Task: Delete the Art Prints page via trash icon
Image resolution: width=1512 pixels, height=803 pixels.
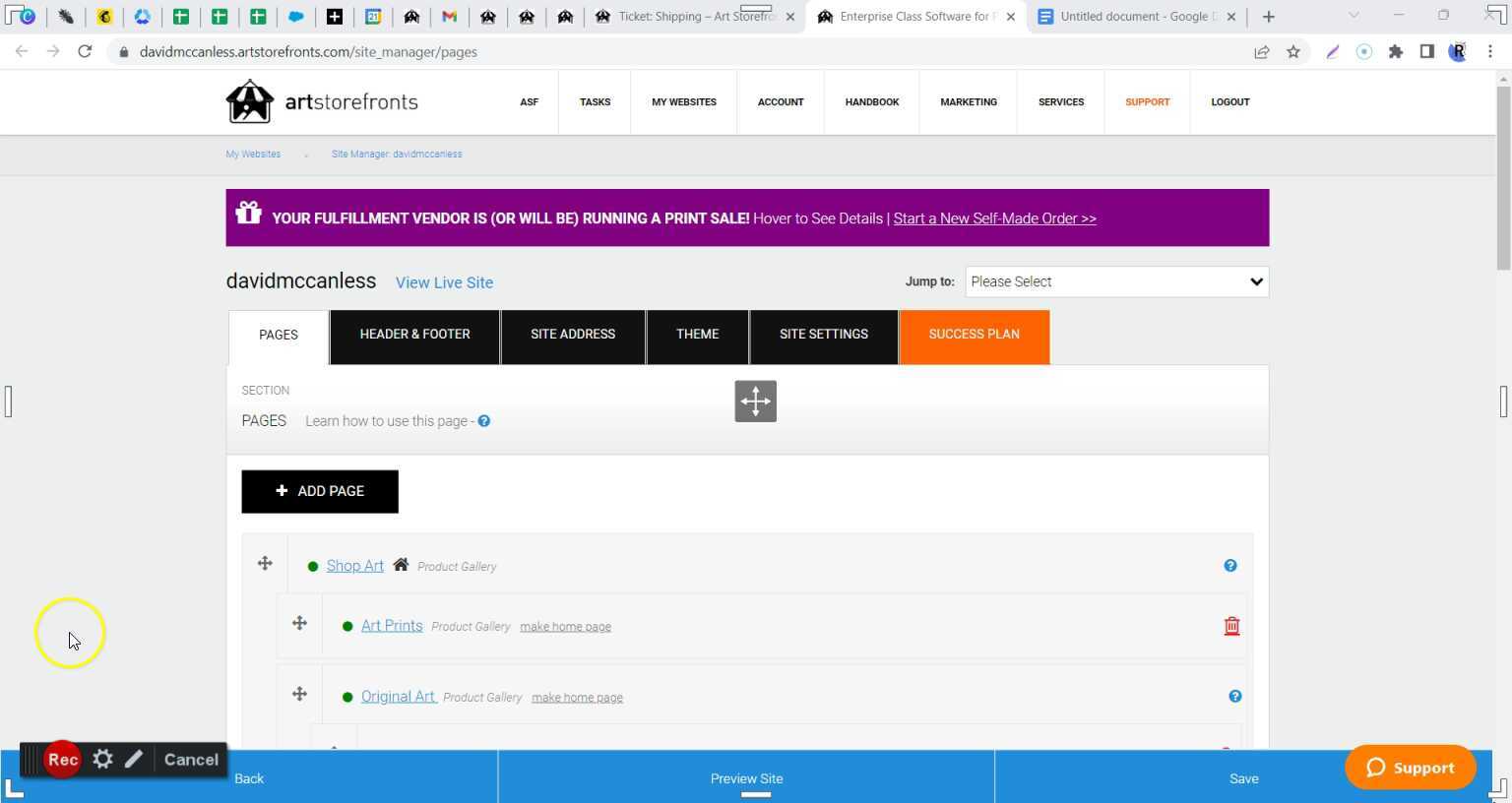Action: [x=1230, y=625]
